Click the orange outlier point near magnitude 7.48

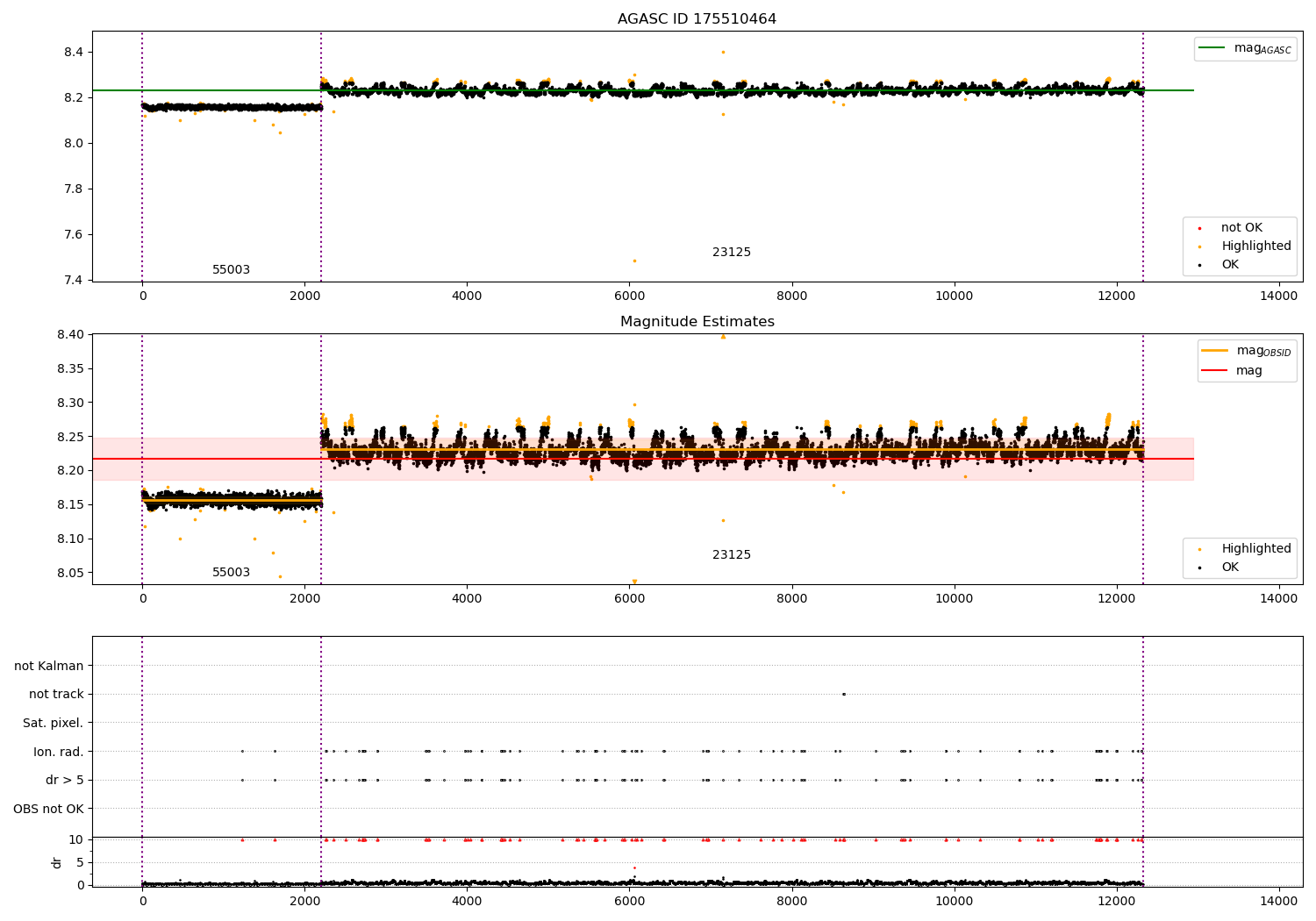coord(634,261)
